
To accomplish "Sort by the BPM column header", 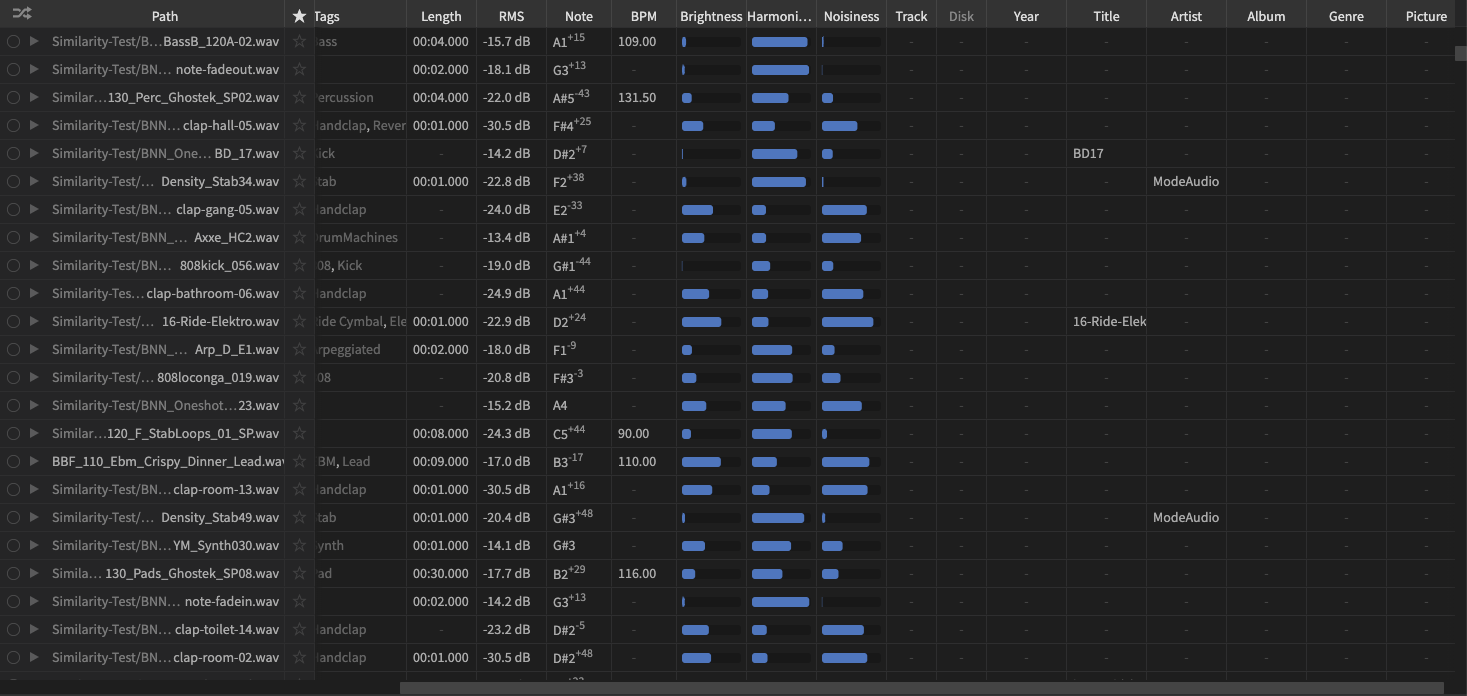I will 644,16.
